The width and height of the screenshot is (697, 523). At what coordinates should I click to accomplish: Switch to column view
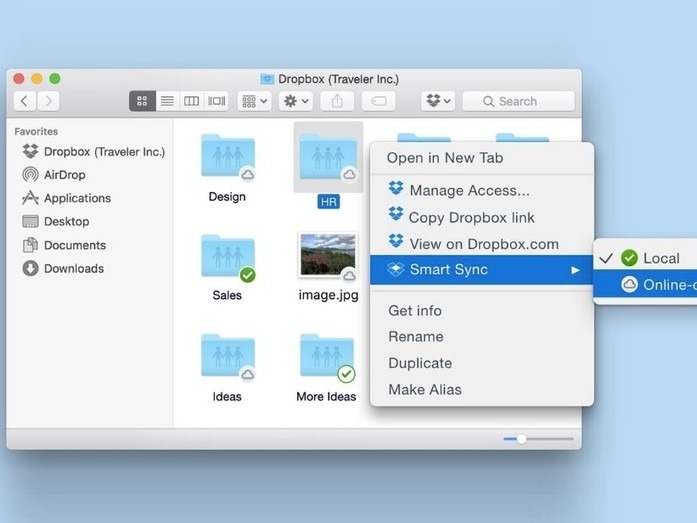tap(192, 101)
